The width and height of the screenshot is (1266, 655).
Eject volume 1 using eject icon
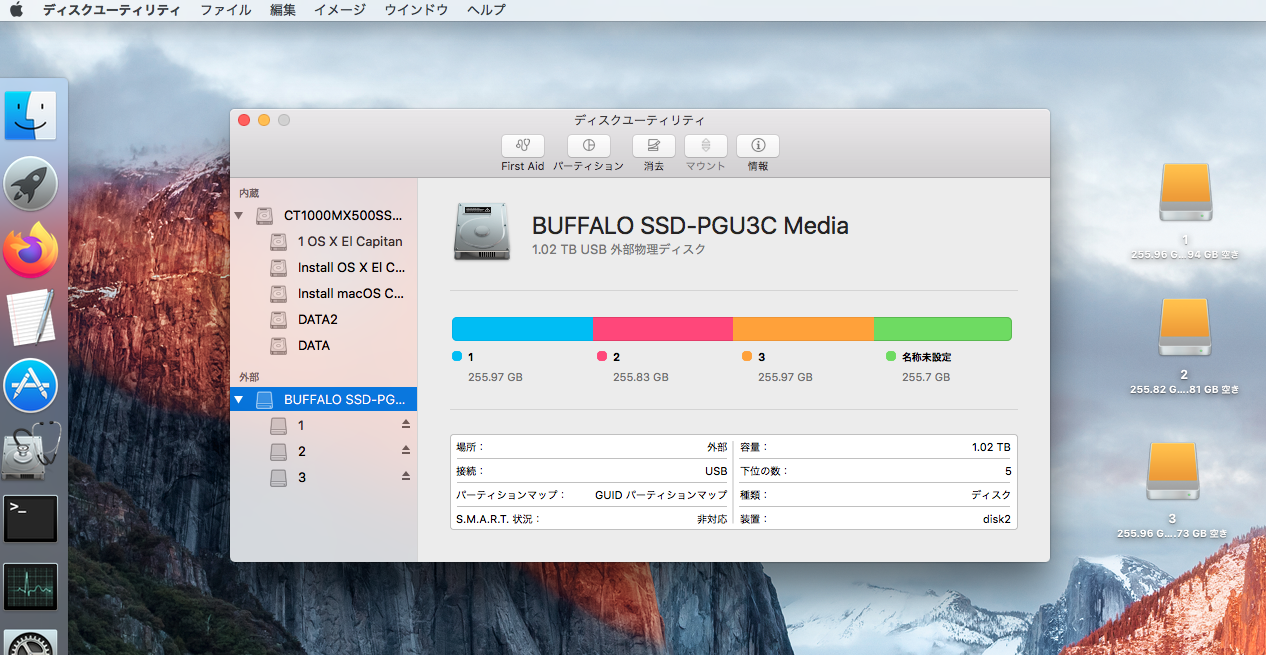pos(406,425)
